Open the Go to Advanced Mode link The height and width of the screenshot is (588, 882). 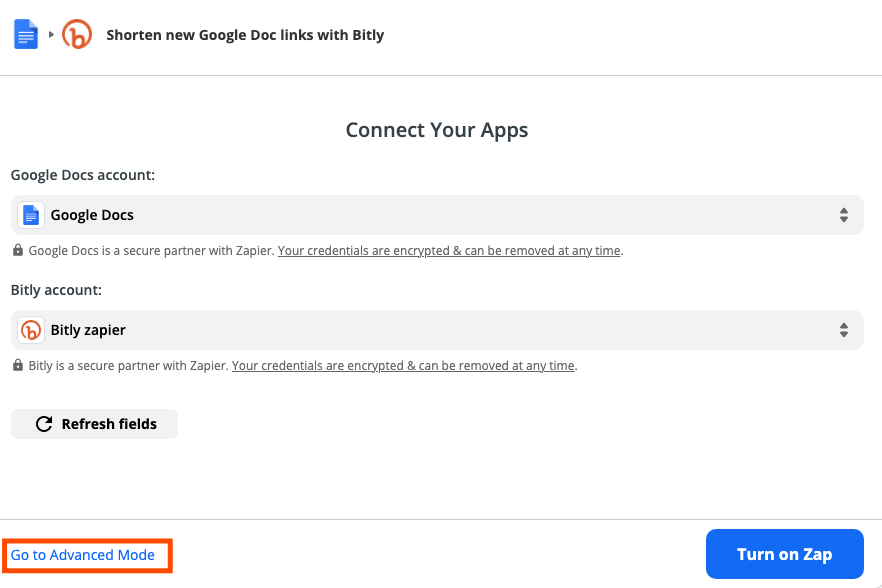click(x=83, y=555)
